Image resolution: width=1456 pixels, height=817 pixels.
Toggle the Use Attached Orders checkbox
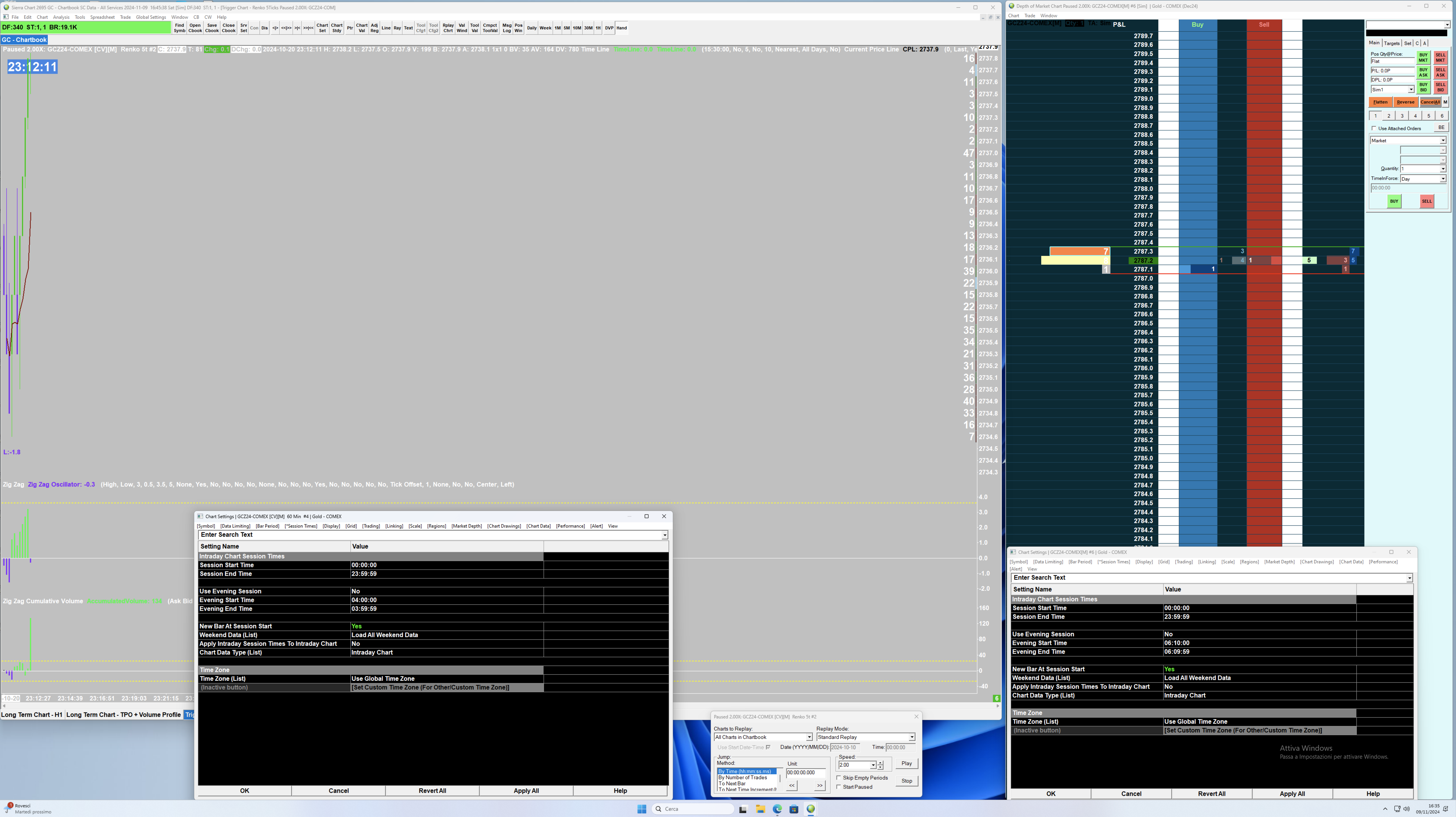(1374, 128)
